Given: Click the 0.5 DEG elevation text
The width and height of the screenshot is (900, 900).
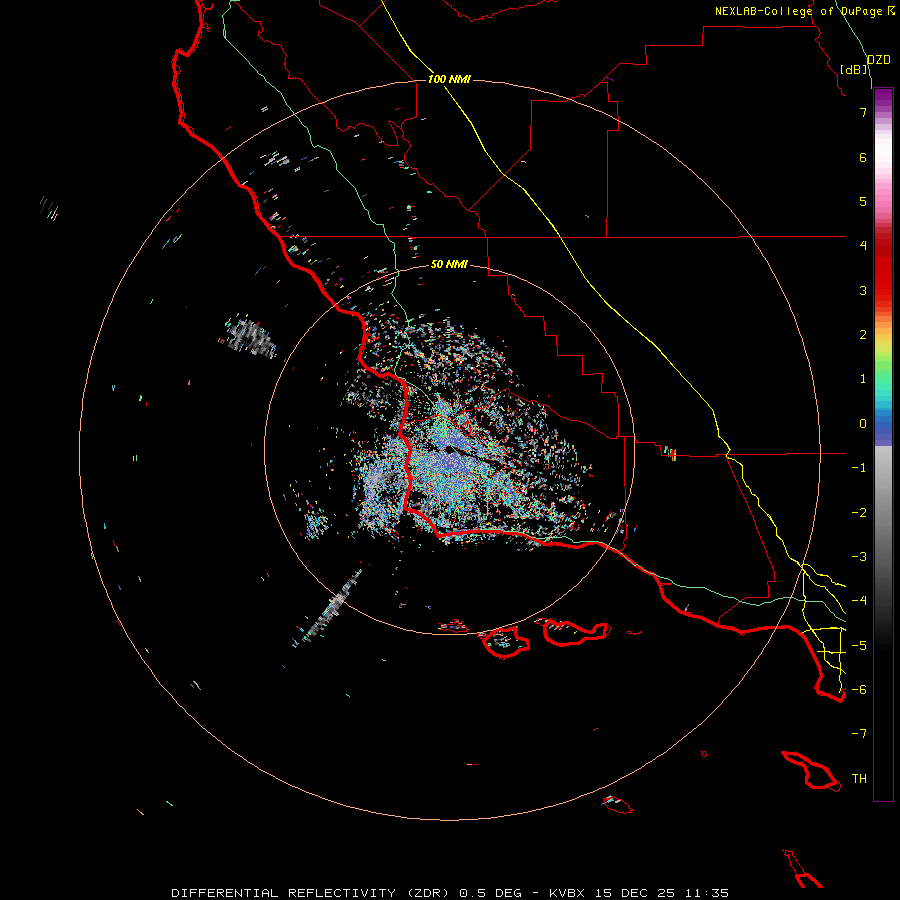Looking at the screenshot, I should point(491,893).
